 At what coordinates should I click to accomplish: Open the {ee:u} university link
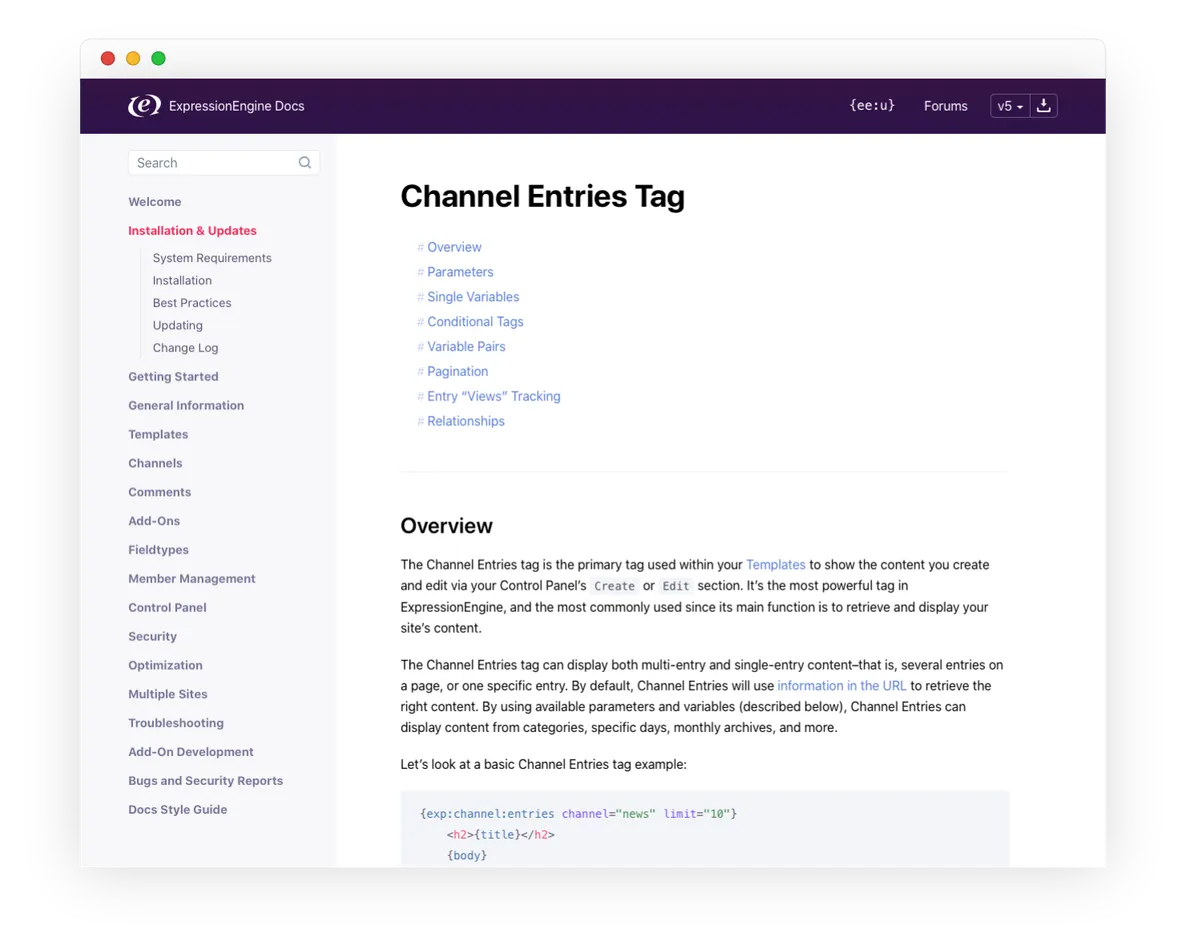click(x=871, y=106)
